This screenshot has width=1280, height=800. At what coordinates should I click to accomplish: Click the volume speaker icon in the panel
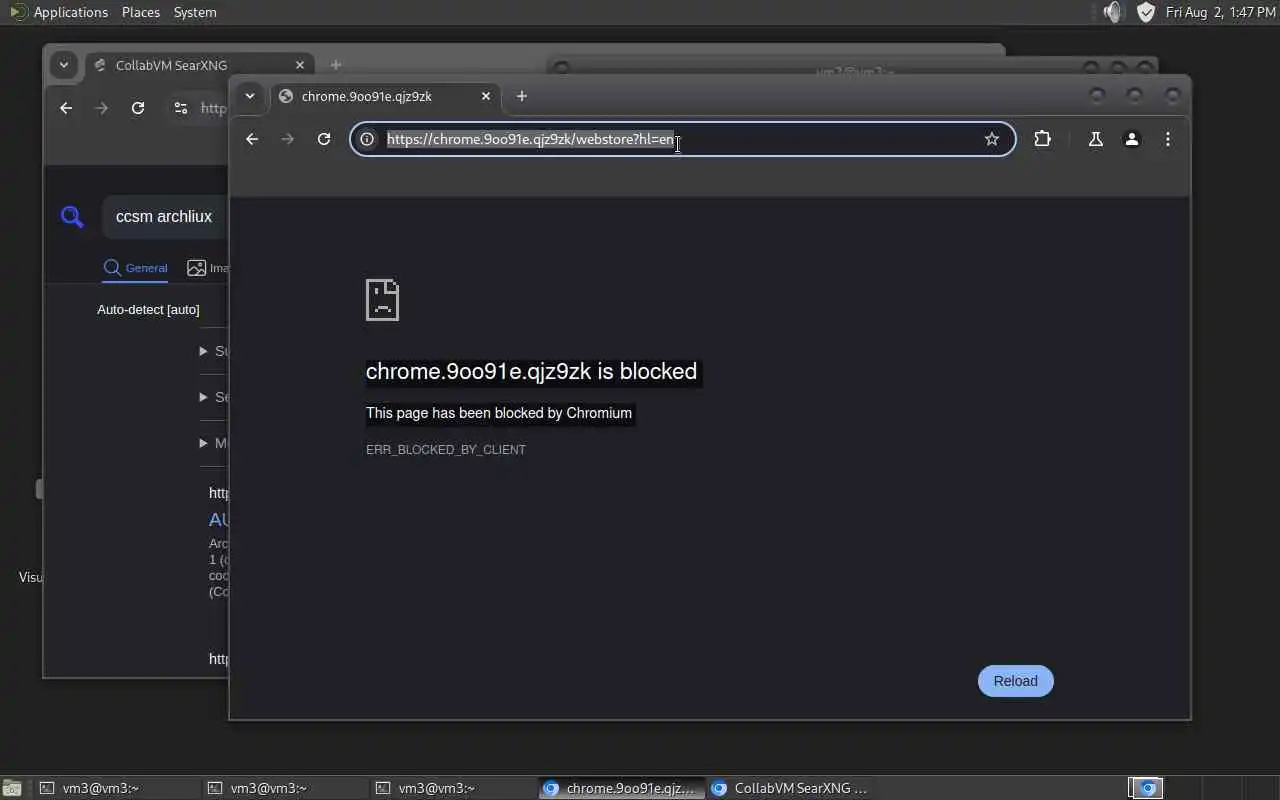point(1113,12)
